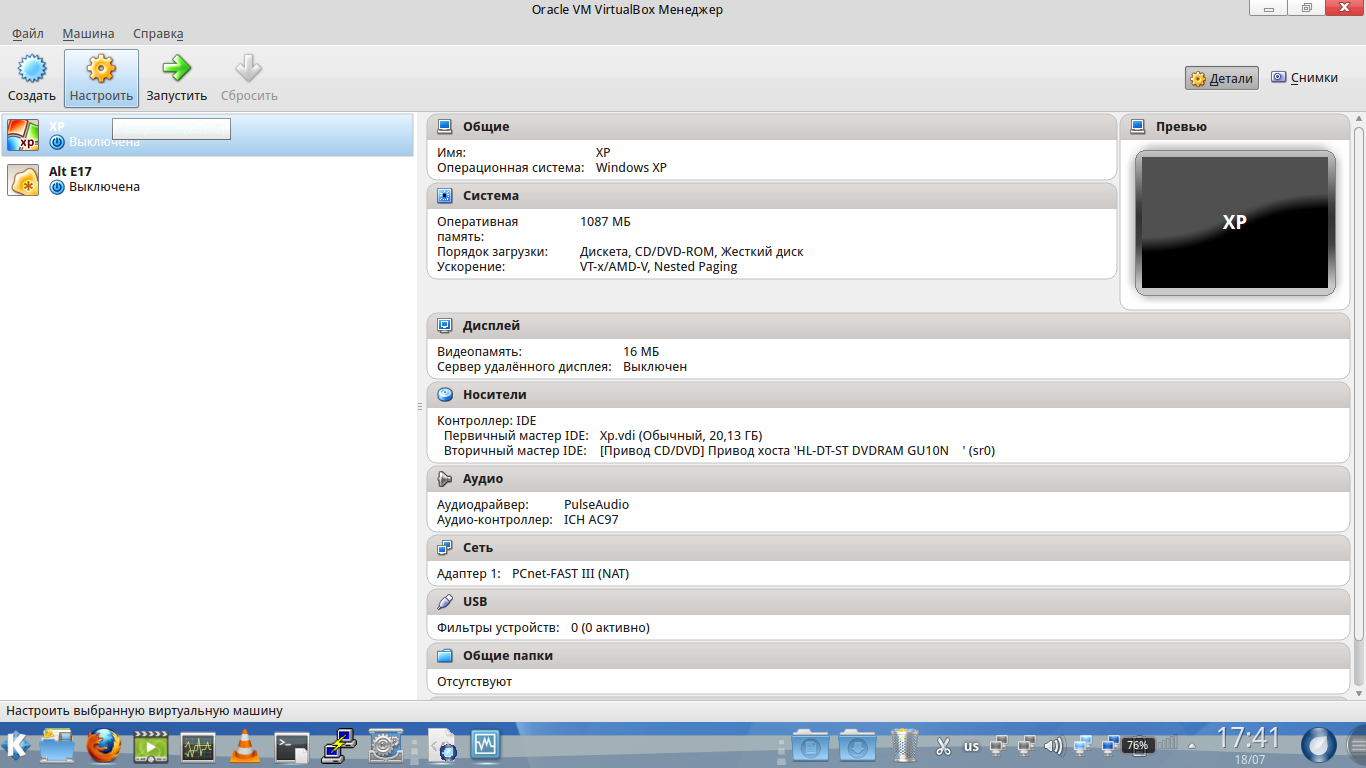Open the clipboard scissors tray icon
This screenshot has width=1366, height=768.
[942, 746]
